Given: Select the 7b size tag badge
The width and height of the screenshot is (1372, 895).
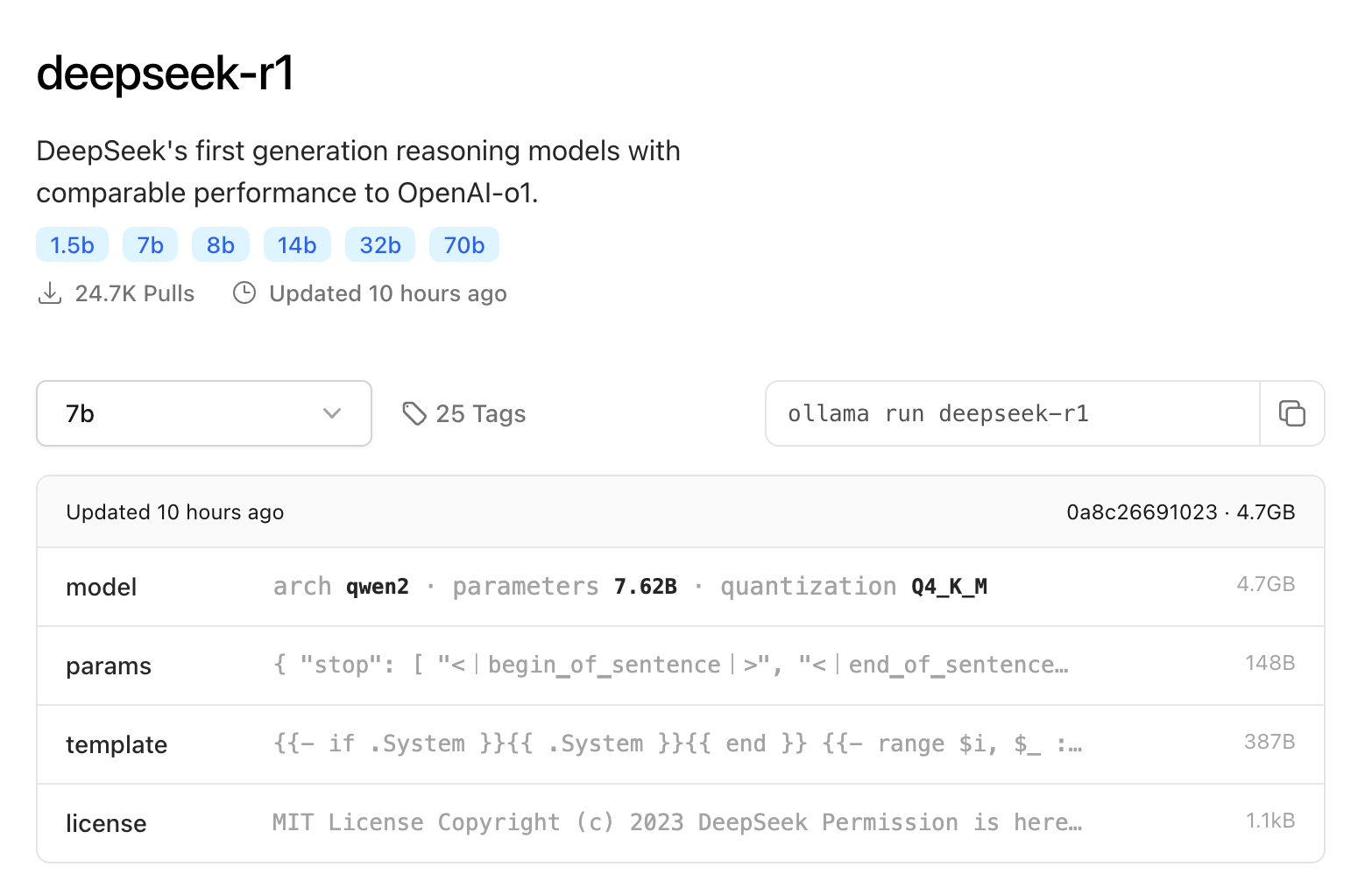Looking at the screenshot, I should [x=150, y=245].
